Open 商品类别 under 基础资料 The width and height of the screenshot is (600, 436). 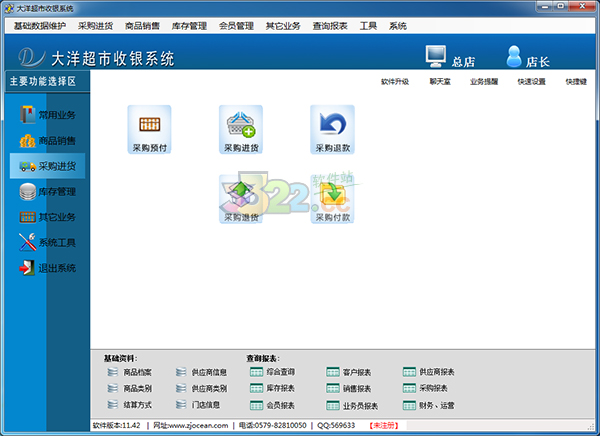(130, 389)
